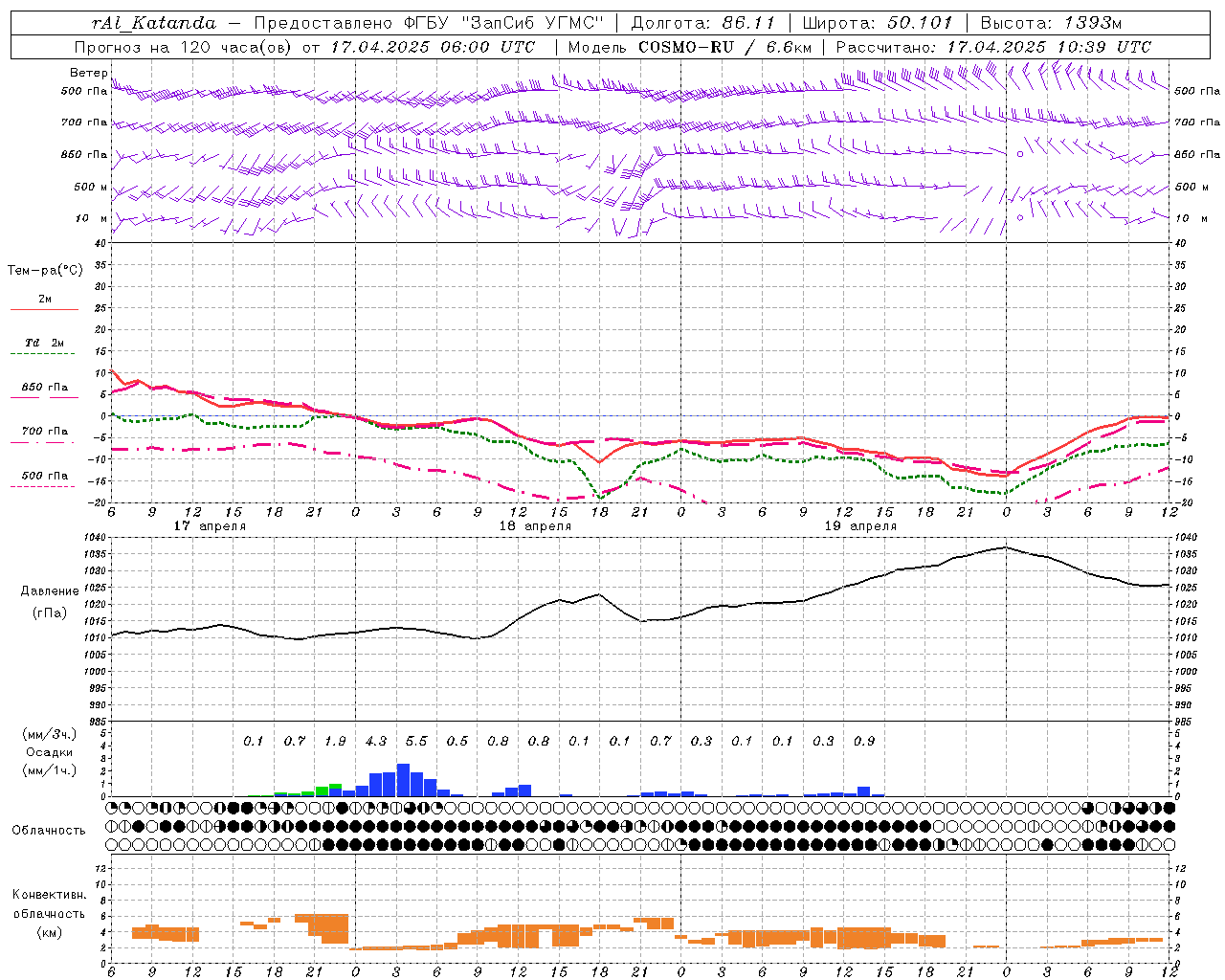Click the Долгота: 86.11 field
The height and width of the screenshot is (980, 1225).
click(702, 23)
